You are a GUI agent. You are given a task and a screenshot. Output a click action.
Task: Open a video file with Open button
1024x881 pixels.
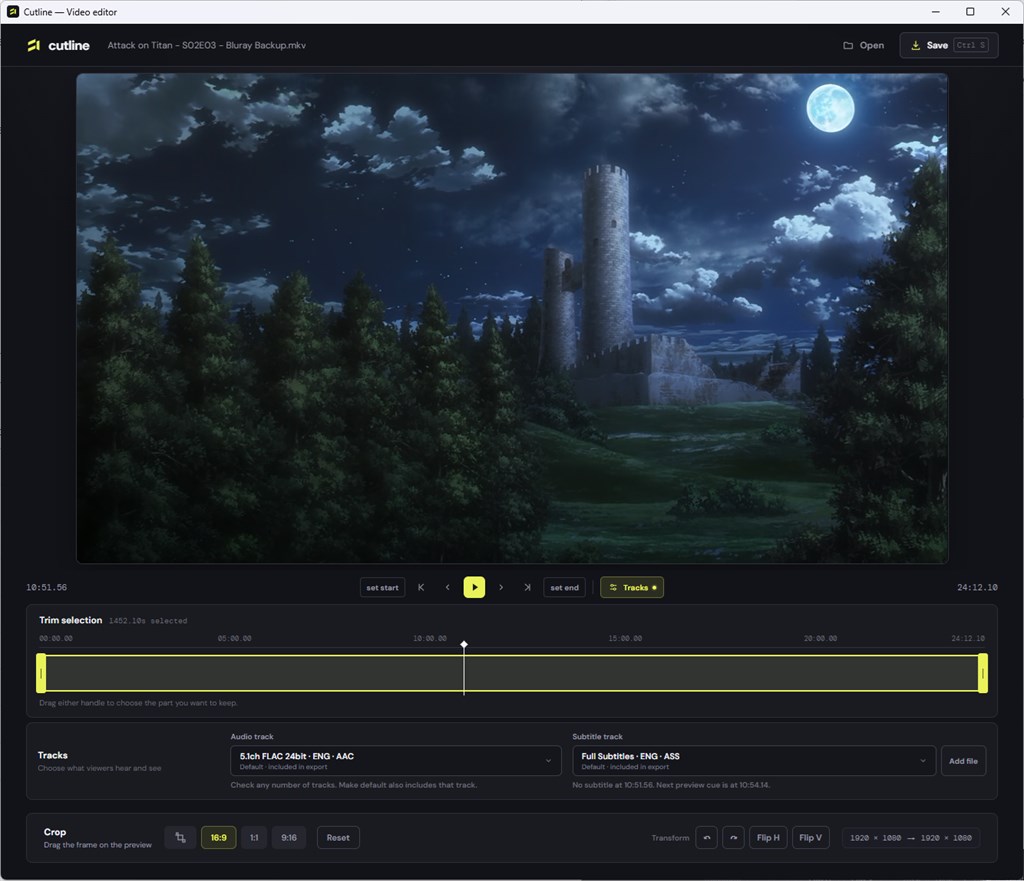pyautogui.click(x=863, y=45)
